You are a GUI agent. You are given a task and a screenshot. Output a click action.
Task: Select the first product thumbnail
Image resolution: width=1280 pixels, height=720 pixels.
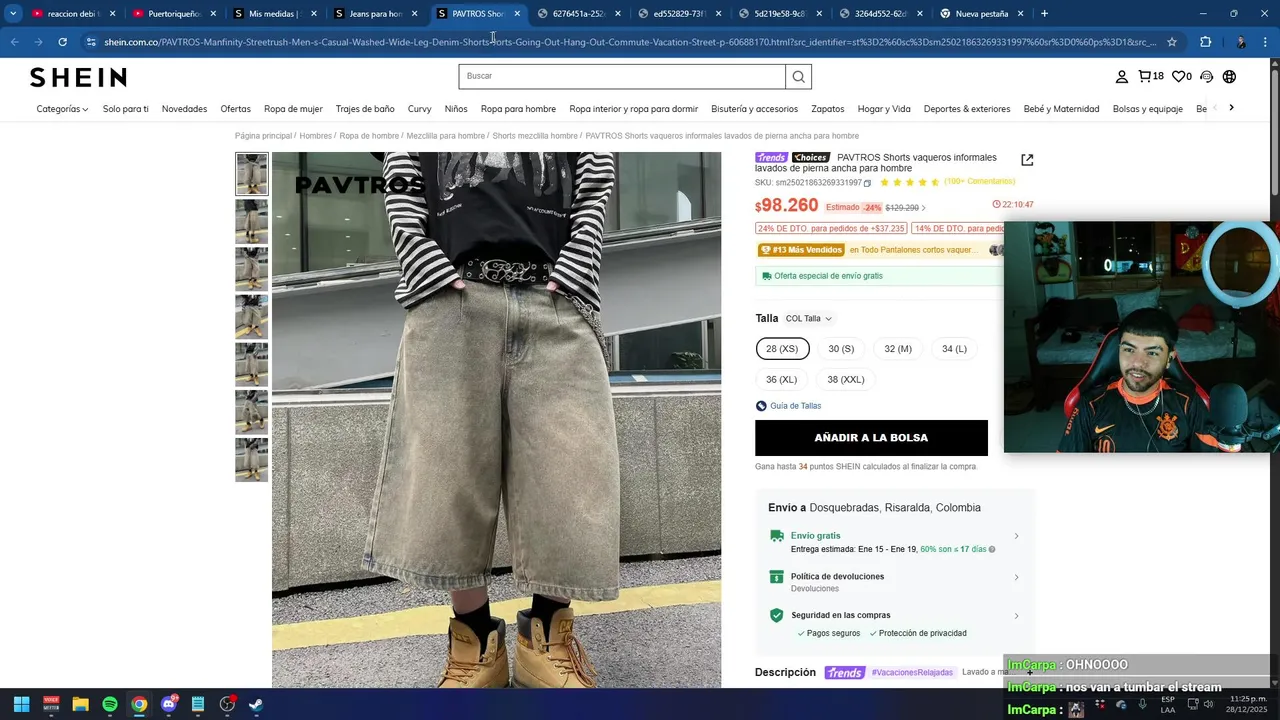(251, 174)
